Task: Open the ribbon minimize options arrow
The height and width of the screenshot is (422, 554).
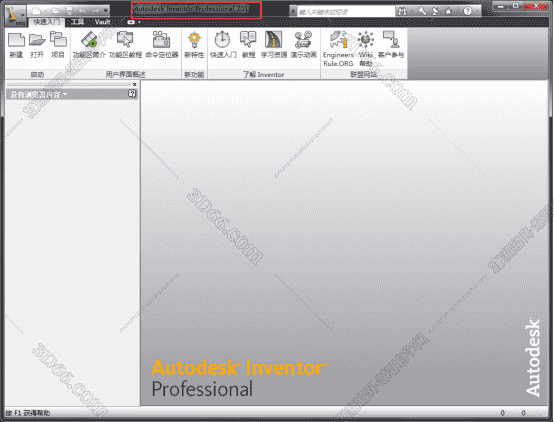Action: click(x=140, y=22)
